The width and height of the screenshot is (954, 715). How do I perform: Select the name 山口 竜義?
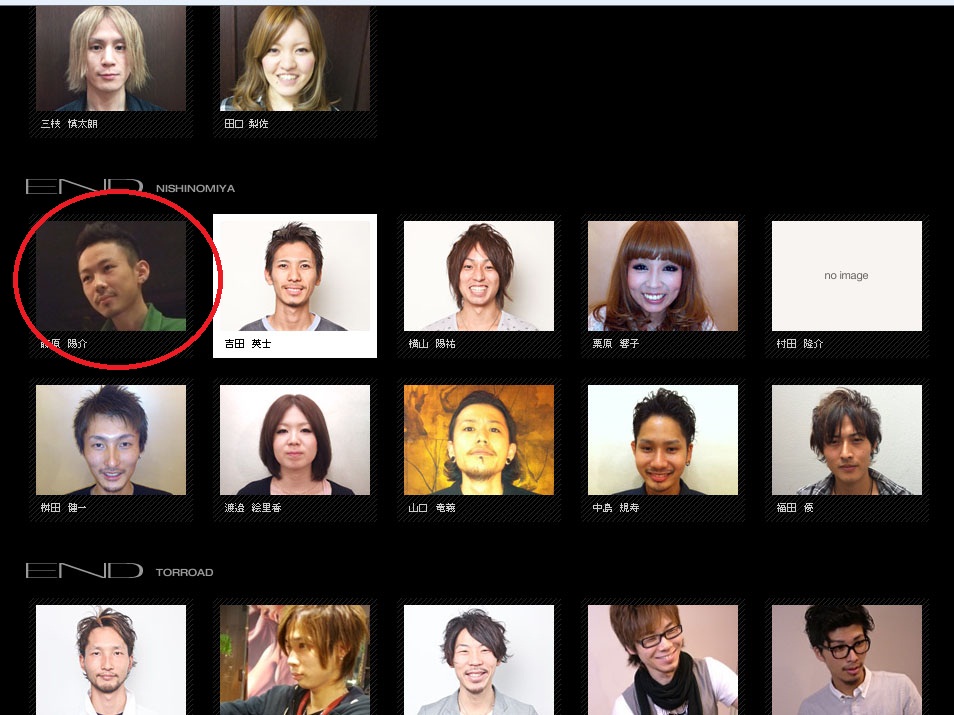(x=432, y=507)
